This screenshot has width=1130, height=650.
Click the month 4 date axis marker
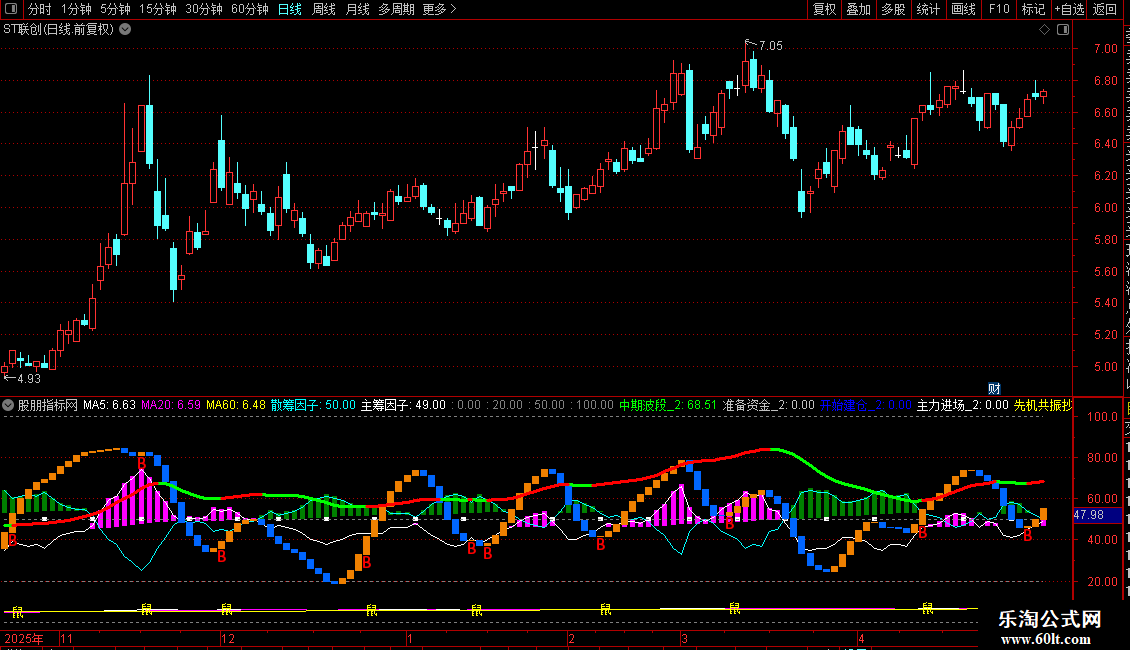[860, 638]
